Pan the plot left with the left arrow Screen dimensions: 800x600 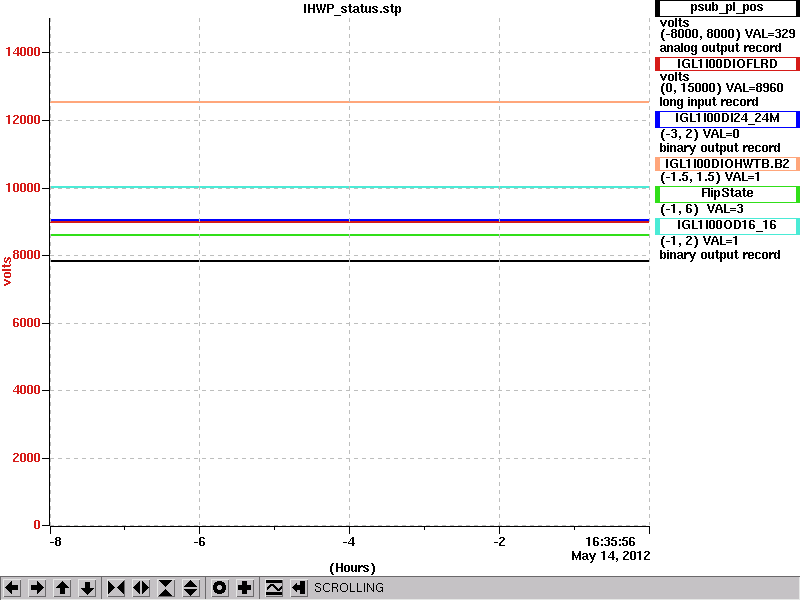(12, 588)
